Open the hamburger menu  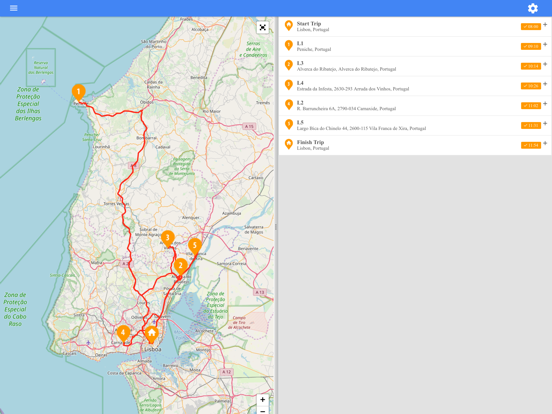coord(14,8)
